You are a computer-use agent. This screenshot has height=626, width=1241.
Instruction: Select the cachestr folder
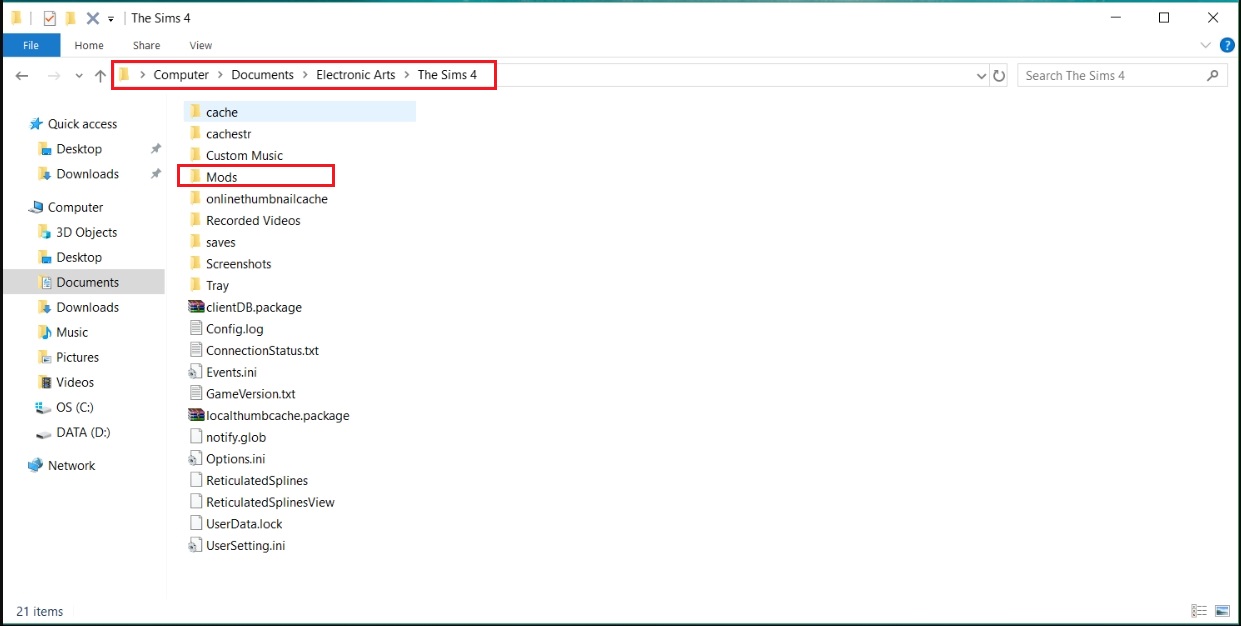click(228, 134)
